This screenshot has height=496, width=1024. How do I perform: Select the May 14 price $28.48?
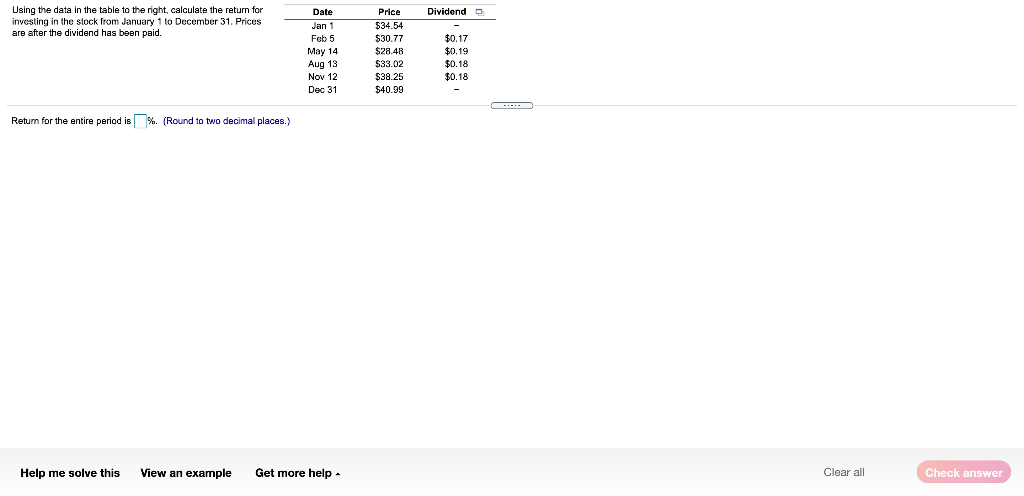tap(389, 51)
